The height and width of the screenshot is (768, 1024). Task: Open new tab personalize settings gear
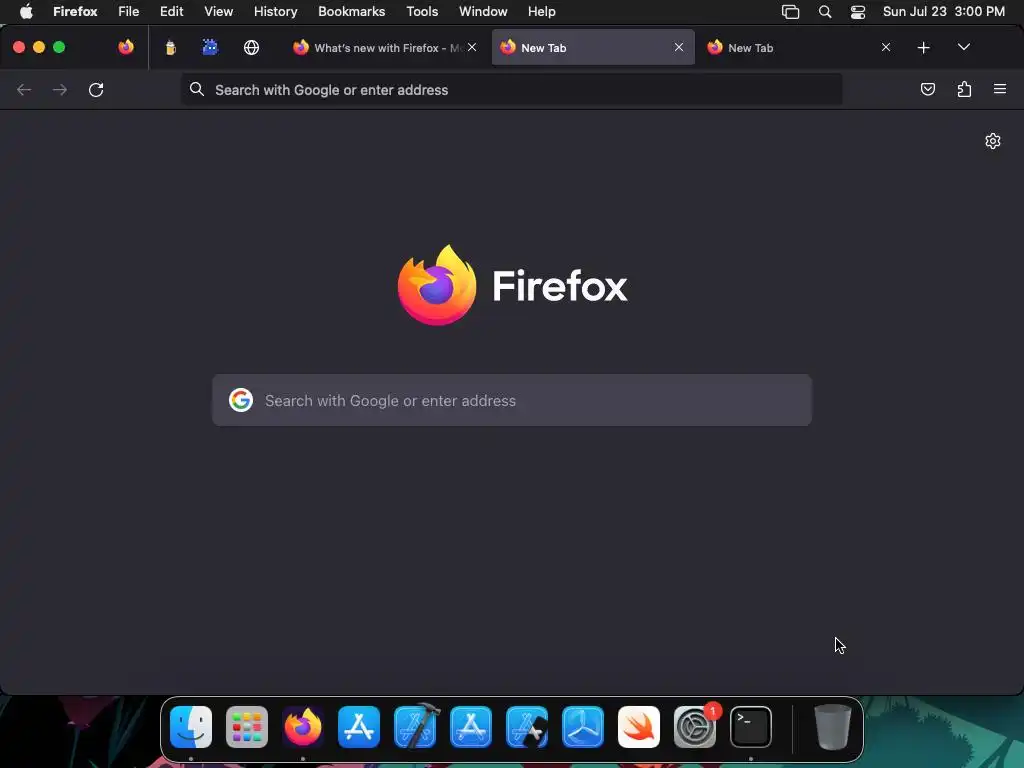coord(993,141)
